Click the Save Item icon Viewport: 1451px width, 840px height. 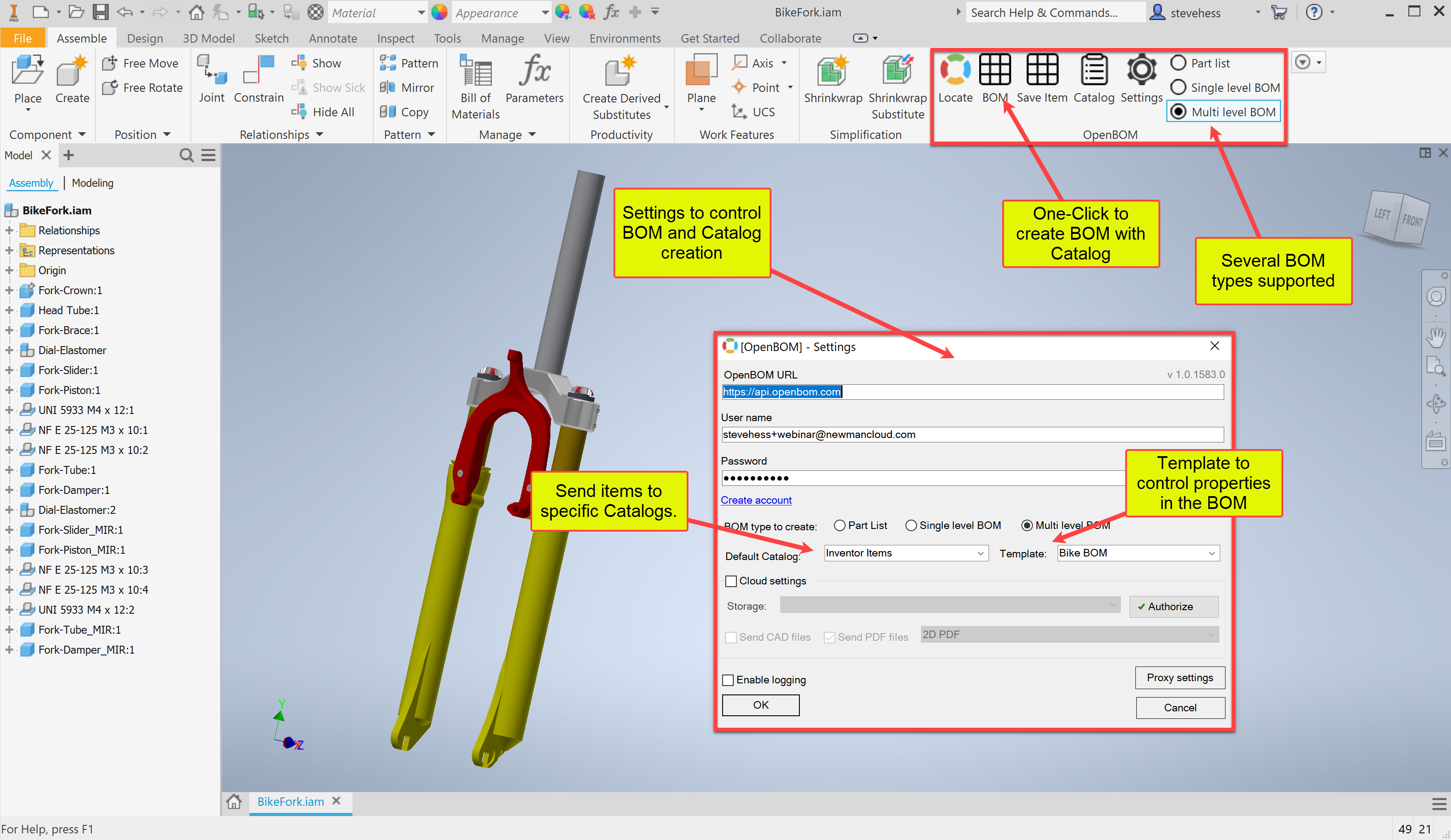click(1042, 70)
